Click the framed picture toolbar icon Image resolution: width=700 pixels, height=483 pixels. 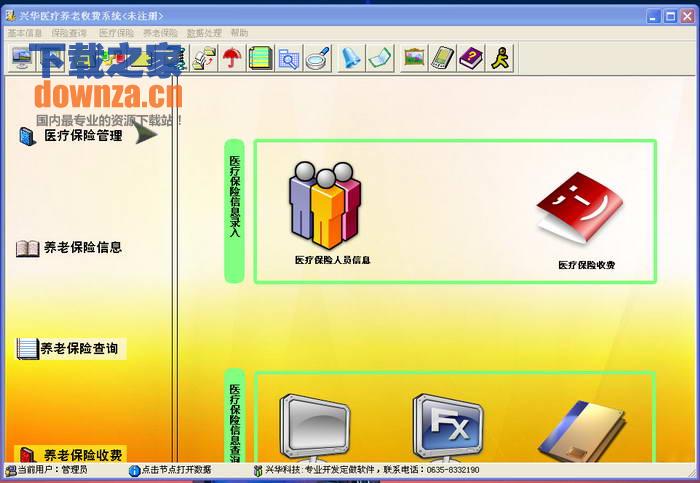point(414,58)
